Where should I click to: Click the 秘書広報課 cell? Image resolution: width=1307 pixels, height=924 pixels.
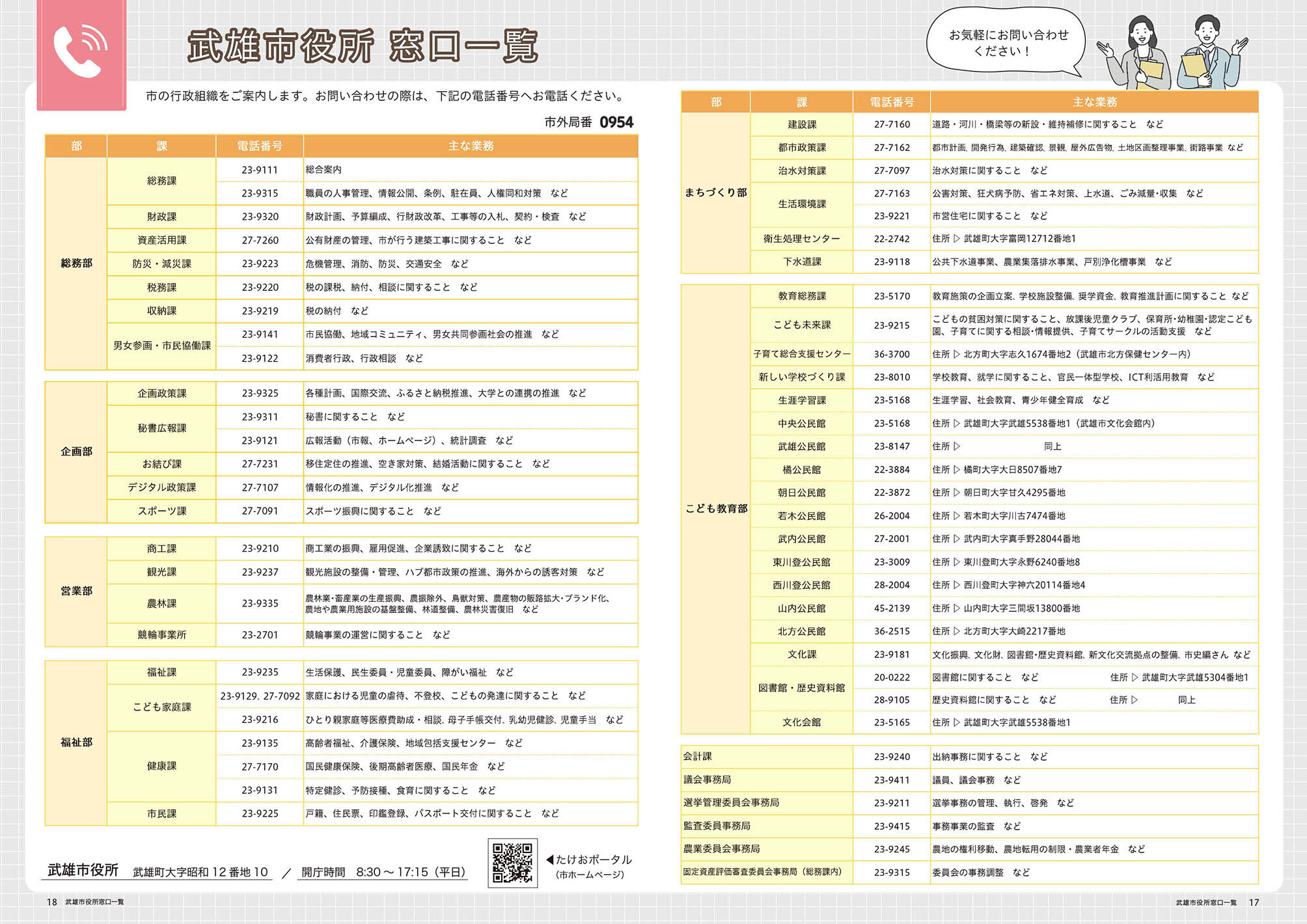point(161,428)
